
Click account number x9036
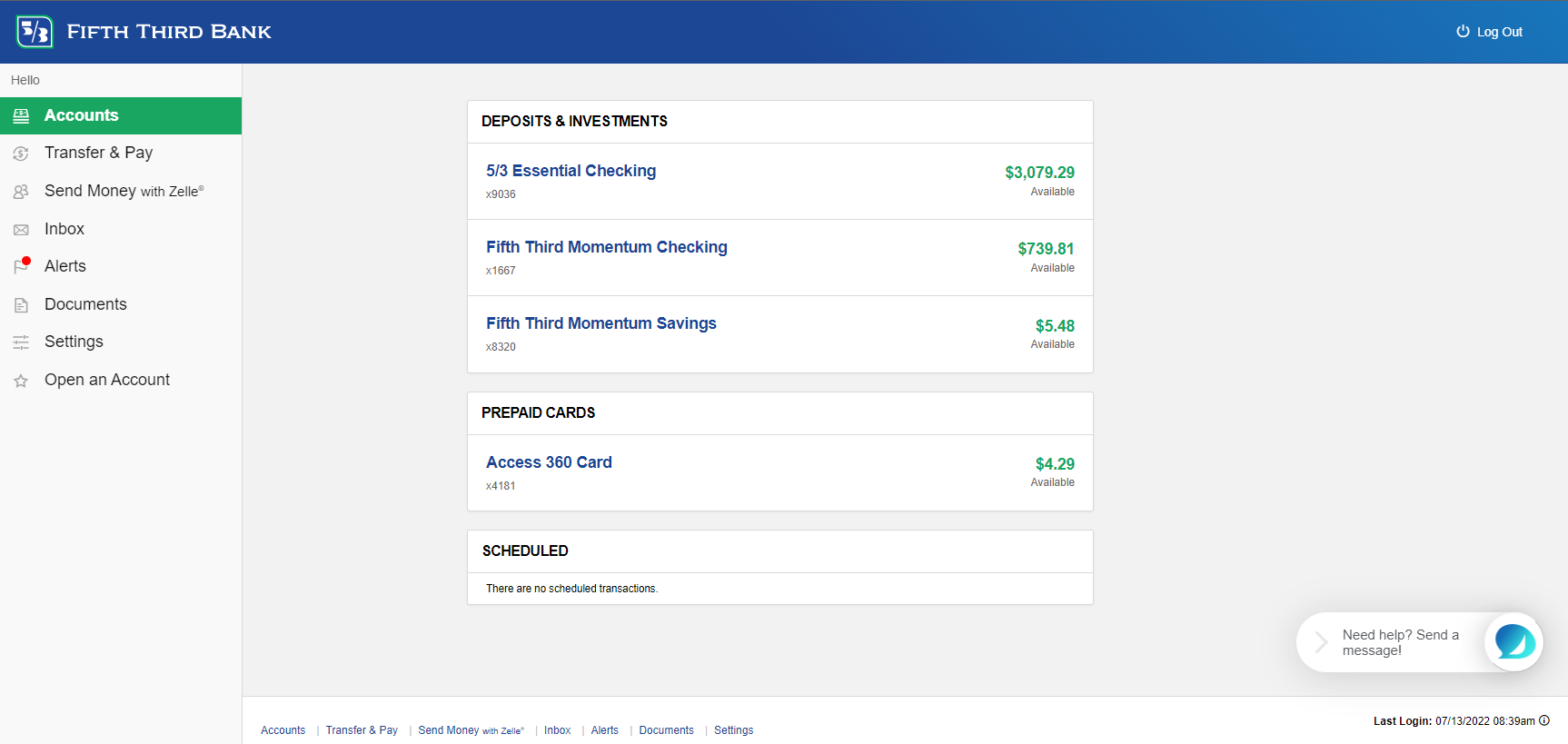(501, 194)
